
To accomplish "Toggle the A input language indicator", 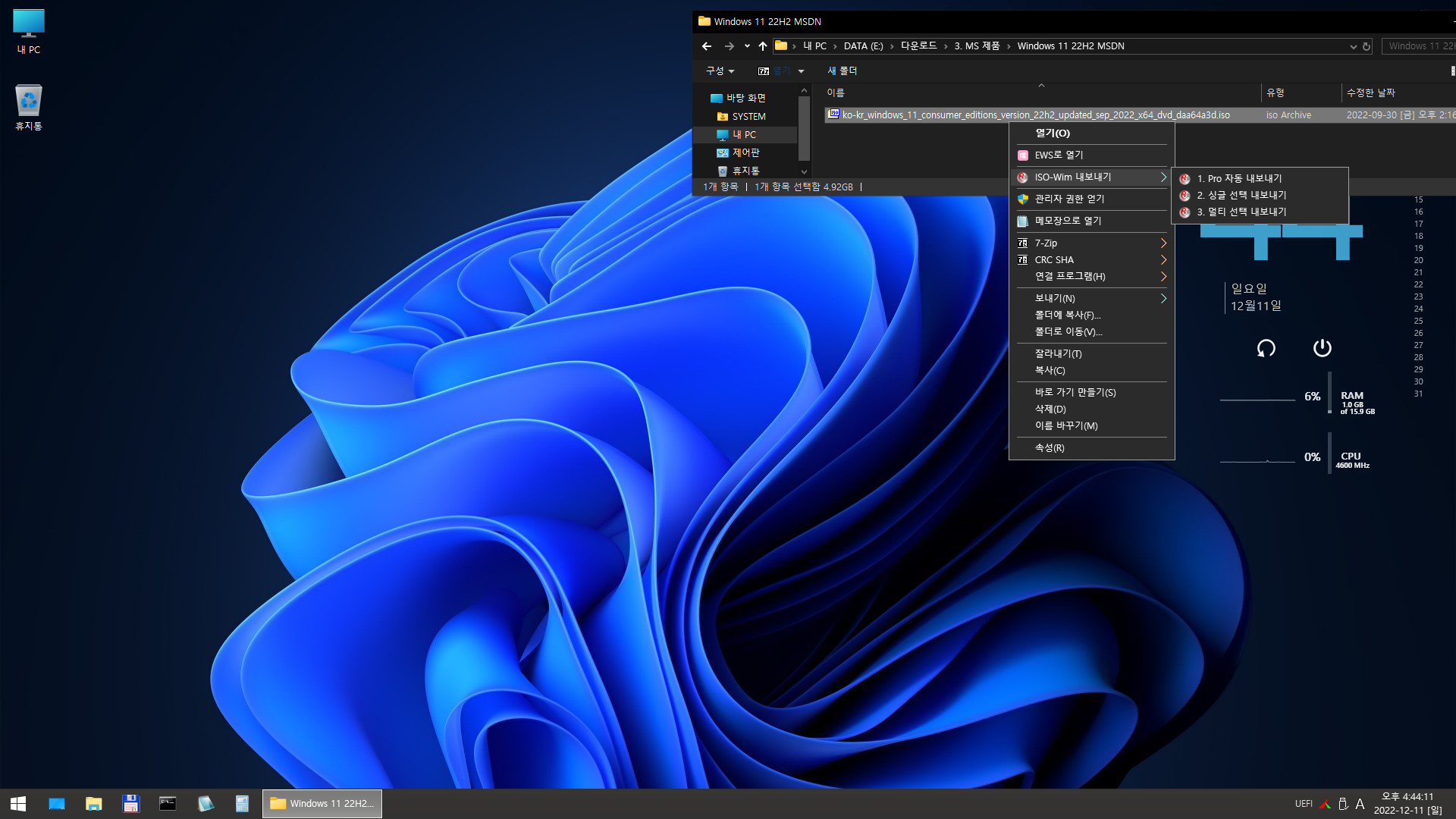I will (x=1360, y=804).
